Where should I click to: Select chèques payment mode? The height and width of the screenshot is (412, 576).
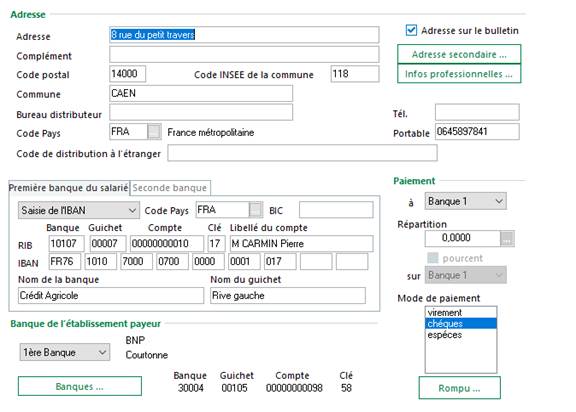[461, 324]
